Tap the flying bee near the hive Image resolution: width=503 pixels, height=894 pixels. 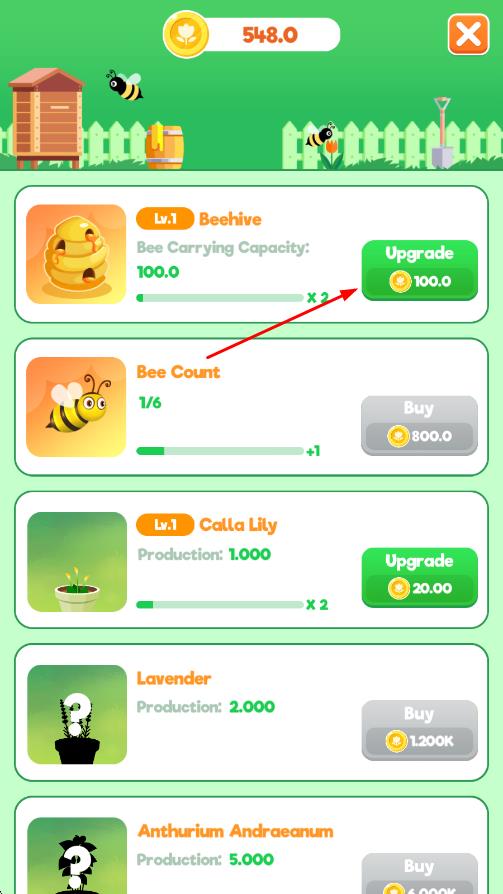pos(125,86)
